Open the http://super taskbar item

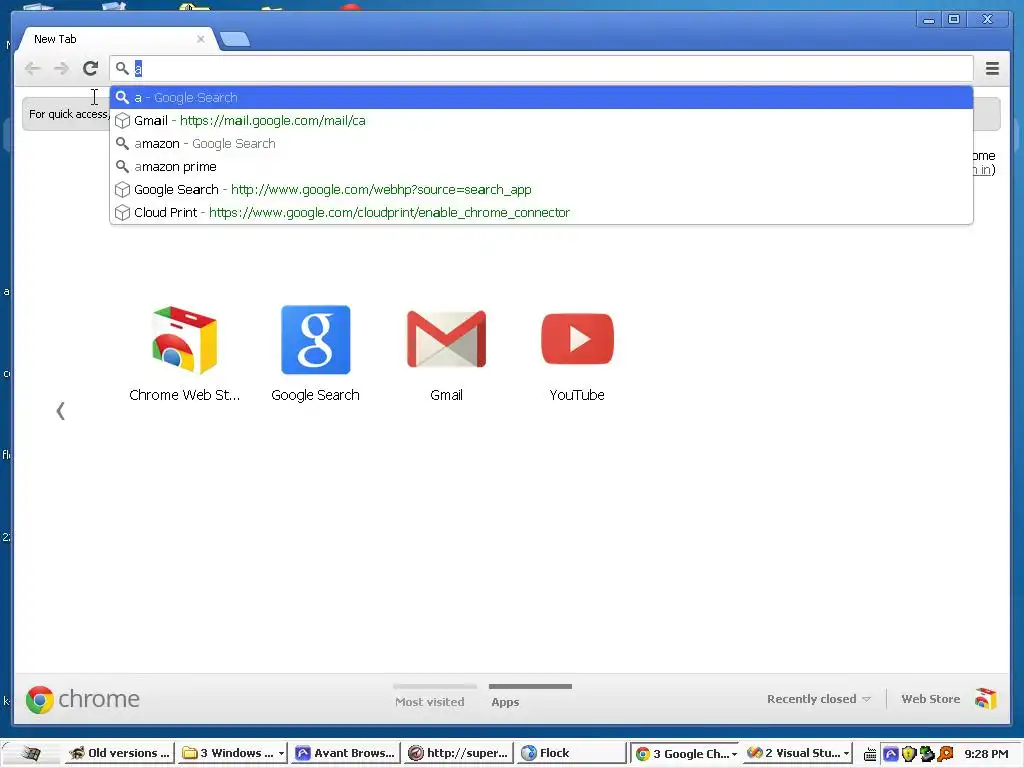click(x=458, y=753)
